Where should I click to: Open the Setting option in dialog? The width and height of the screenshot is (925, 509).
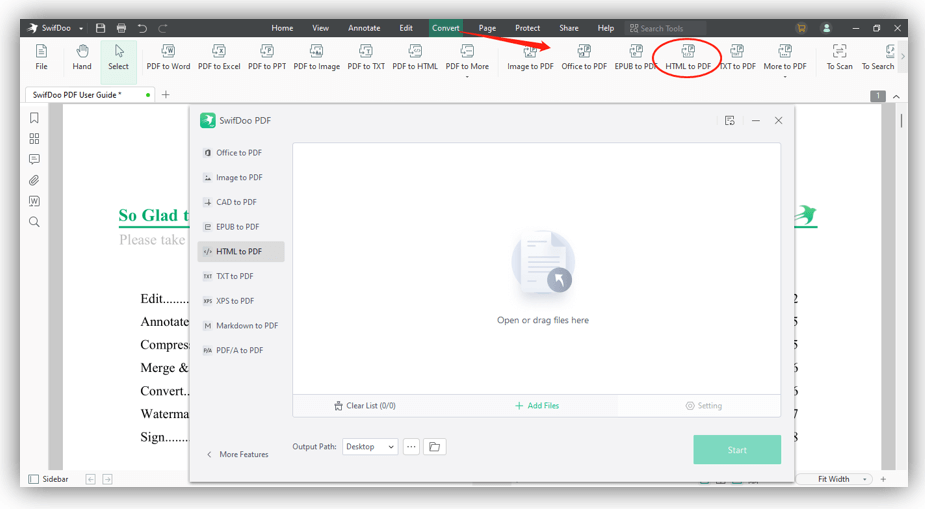coord(703,406)
